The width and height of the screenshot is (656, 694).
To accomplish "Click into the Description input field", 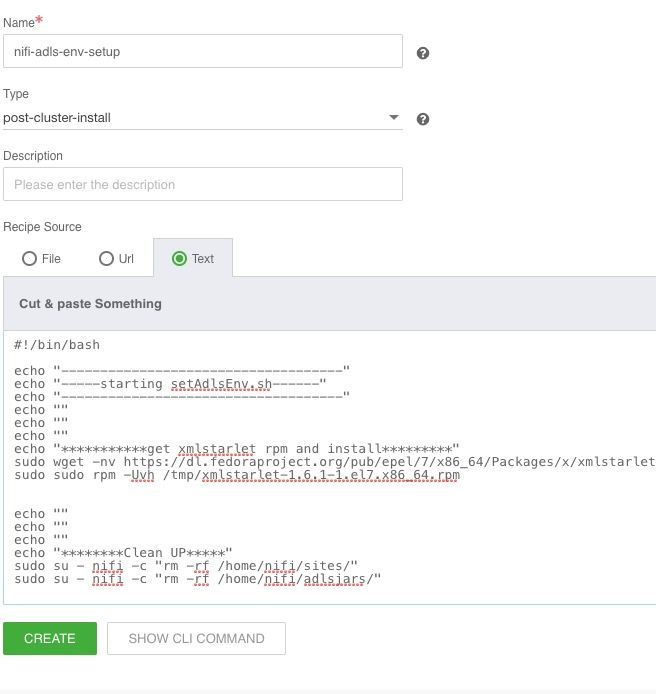I will tap(202, 184).
